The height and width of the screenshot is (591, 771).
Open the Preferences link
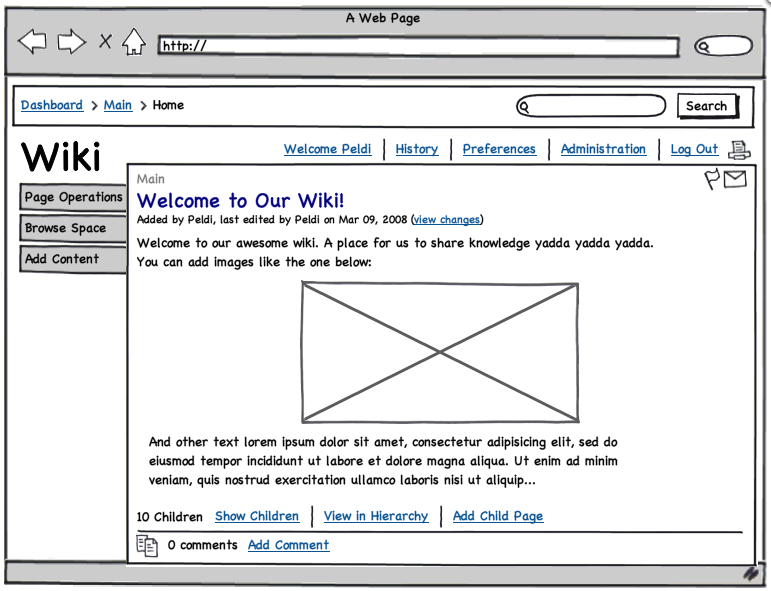[x=499, y=149]
